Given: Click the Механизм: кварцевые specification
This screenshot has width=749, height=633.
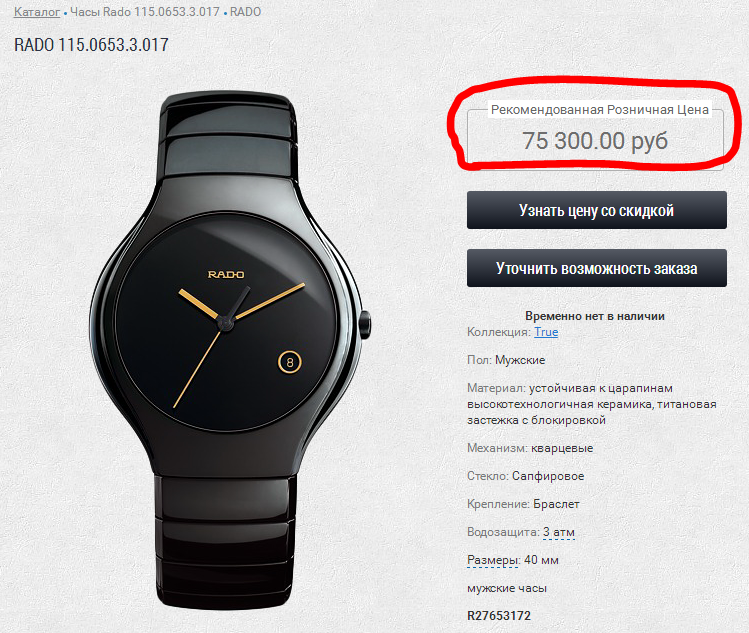Looking at the screenshot, I should (530, 448).
